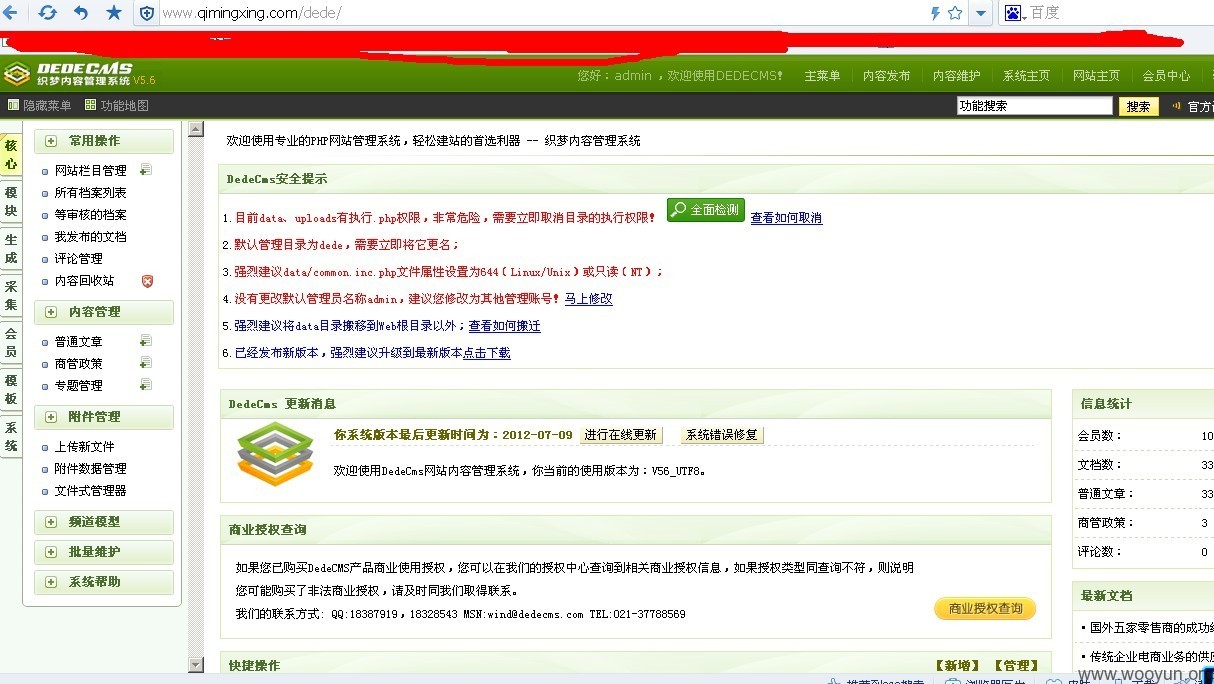Click the blue favorites star in browser toolbar
The width and height of the screenshot is (1214, 684).
tap(114, 13)
